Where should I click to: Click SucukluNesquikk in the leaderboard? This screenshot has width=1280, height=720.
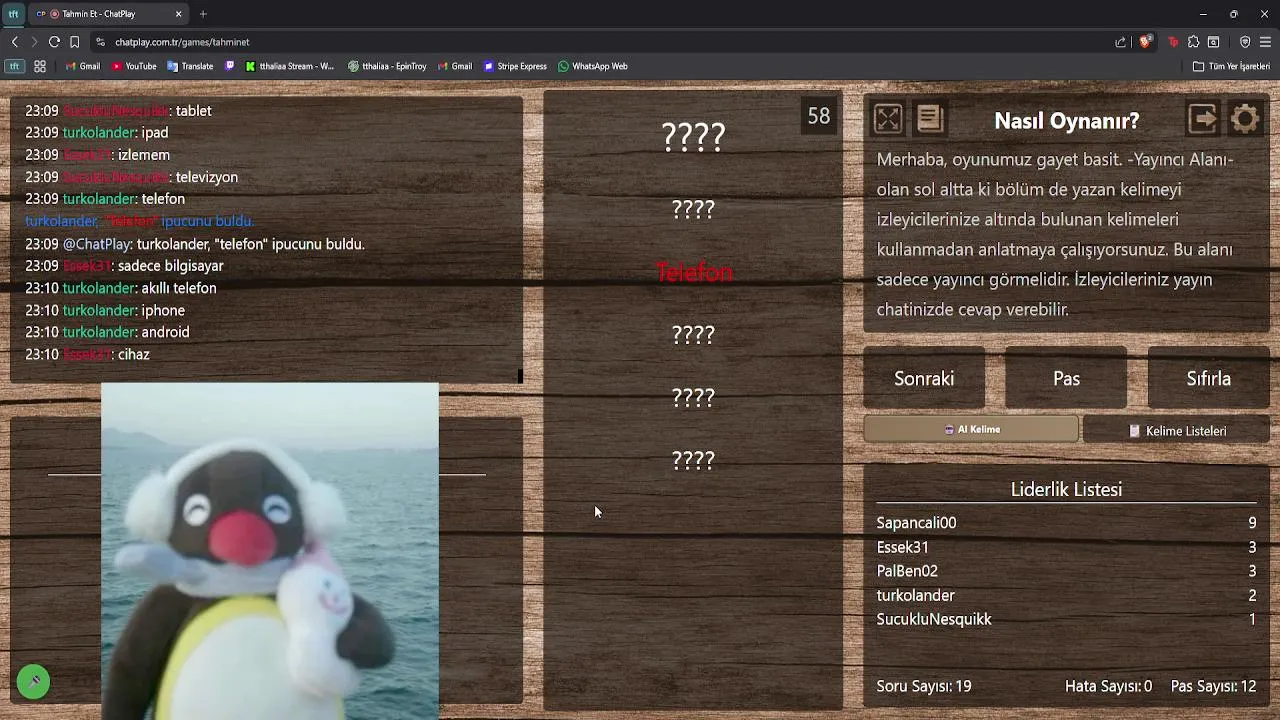tap(934, 619)
